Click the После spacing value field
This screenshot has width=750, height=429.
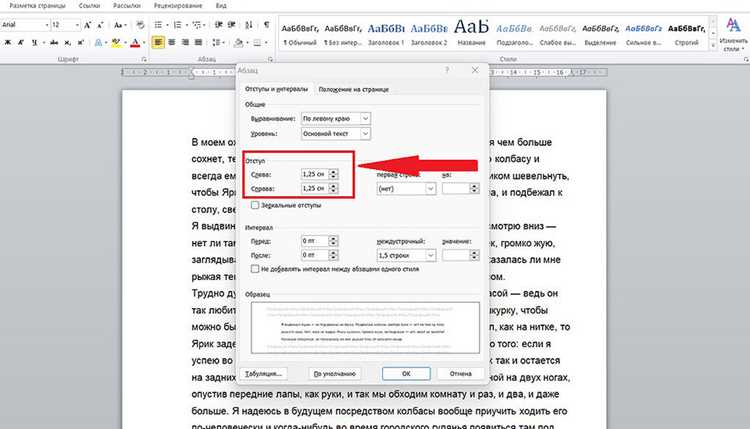315,255
